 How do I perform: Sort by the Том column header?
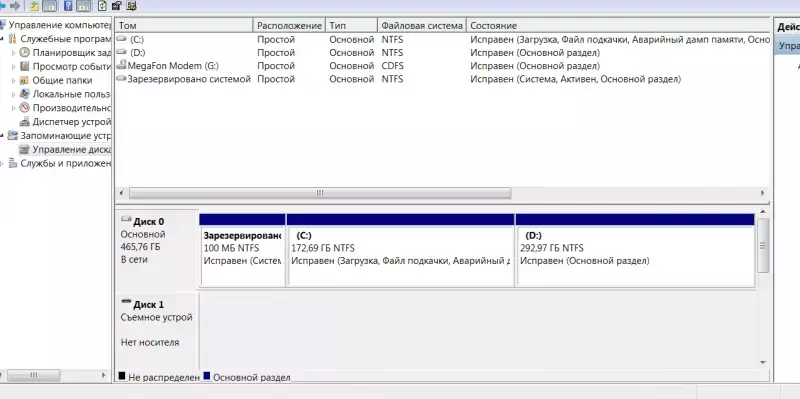pyautogui.click(x=184, y=26)
